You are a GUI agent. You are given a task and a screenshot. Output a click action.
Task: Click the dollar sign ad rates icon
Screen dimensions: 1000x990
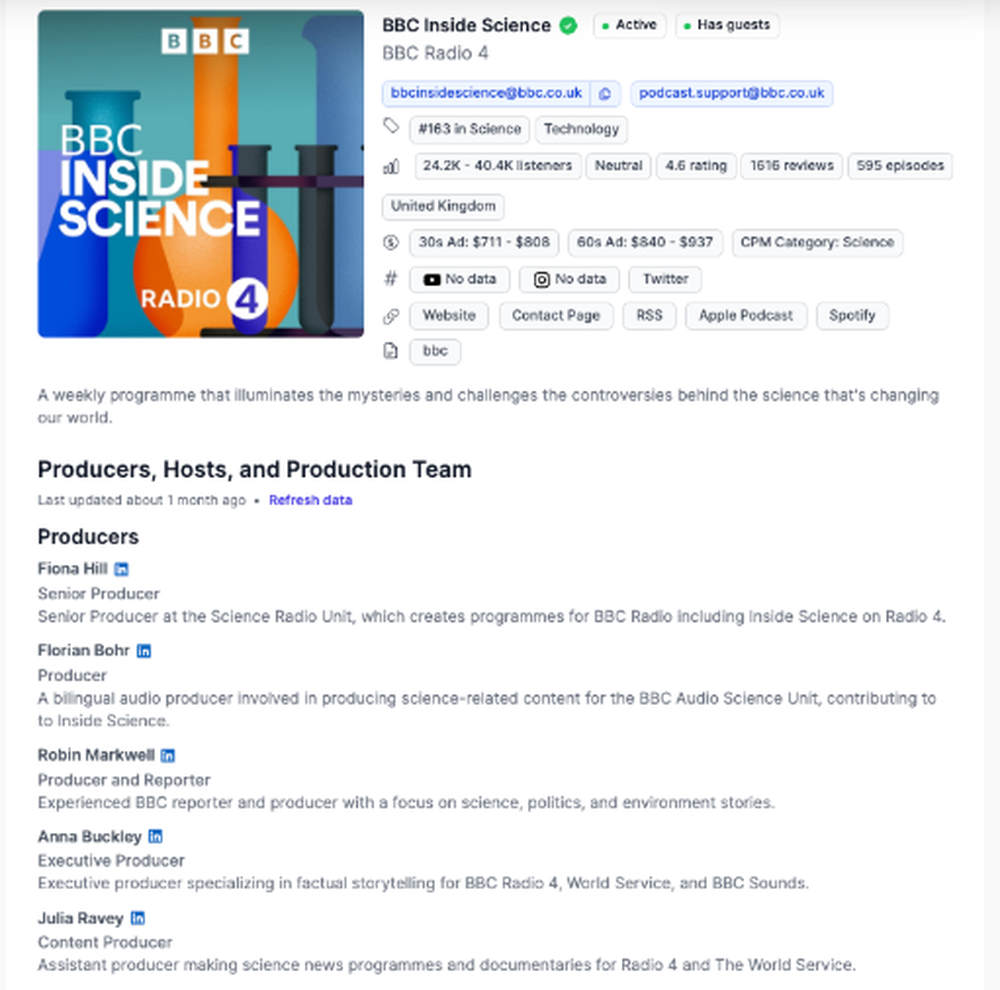coord(391,242)
